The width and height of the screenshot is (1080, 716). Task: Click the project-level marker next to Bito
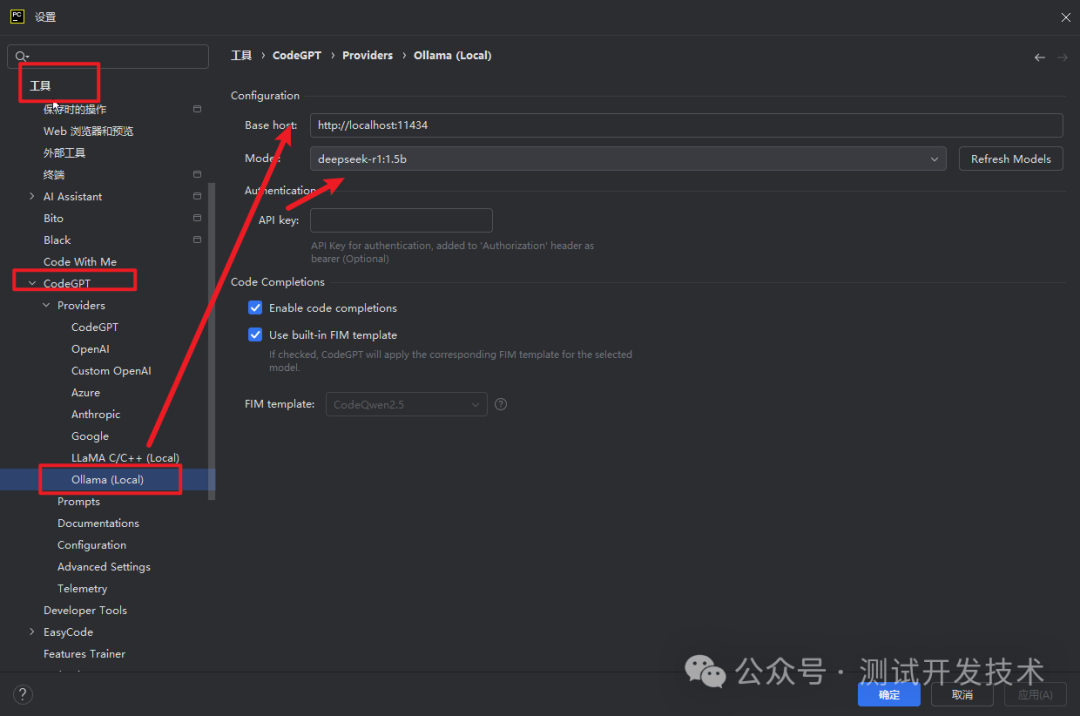tap(197, 218)
